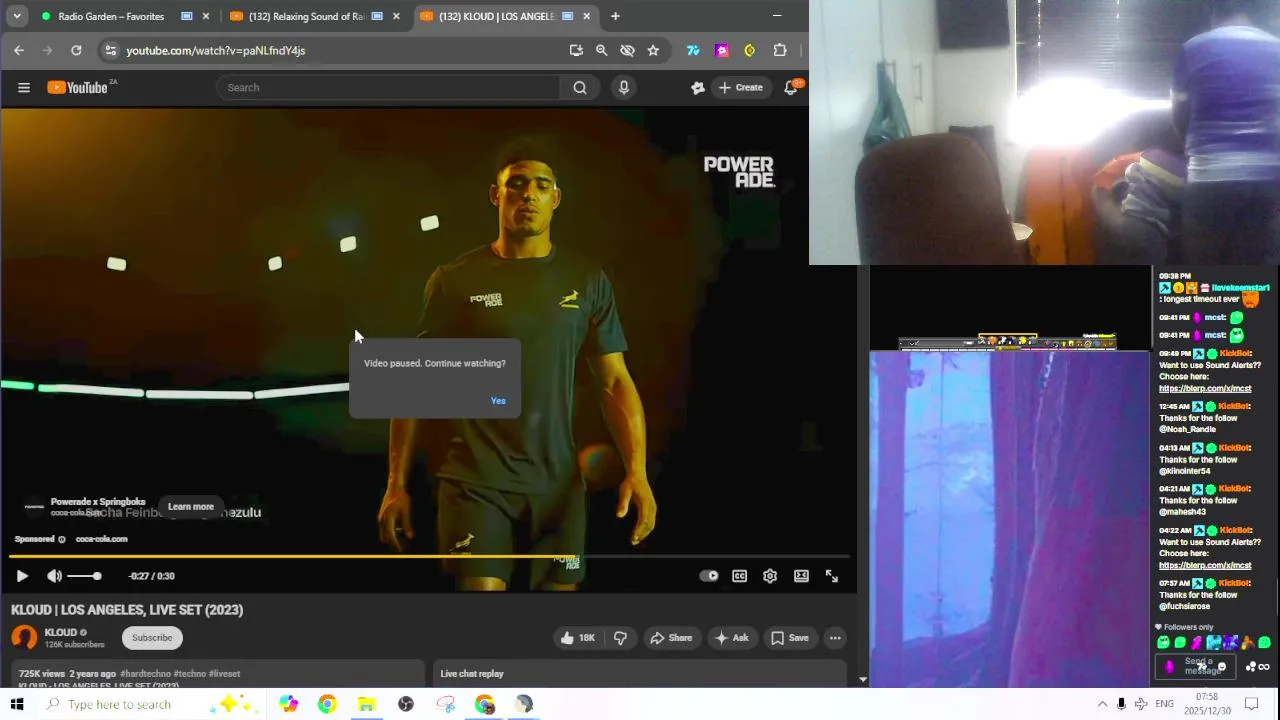The height and width of the screenshot is (720, 1280).
Task: Click ENG language indicator
Action: click(1164, 704)
